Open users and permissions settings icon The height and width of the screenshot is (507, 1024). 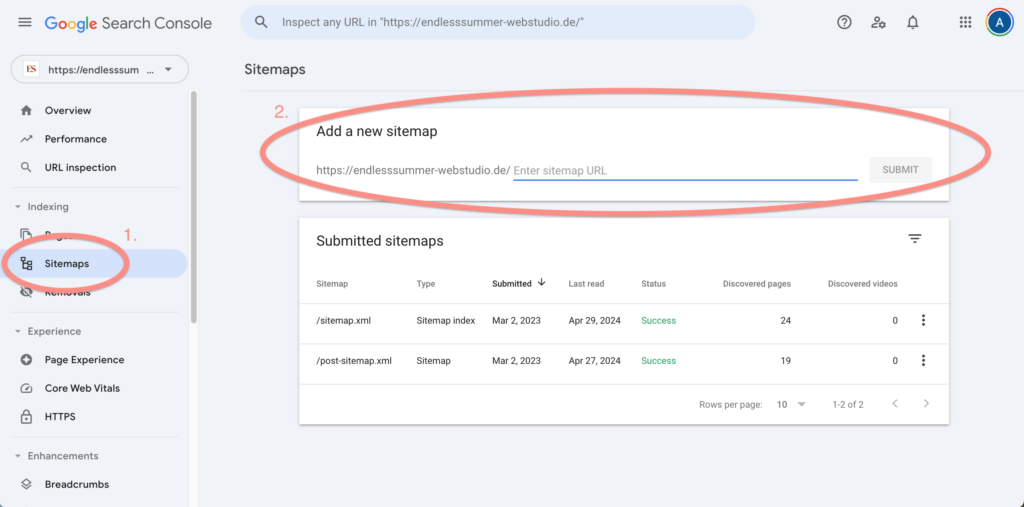878,22
